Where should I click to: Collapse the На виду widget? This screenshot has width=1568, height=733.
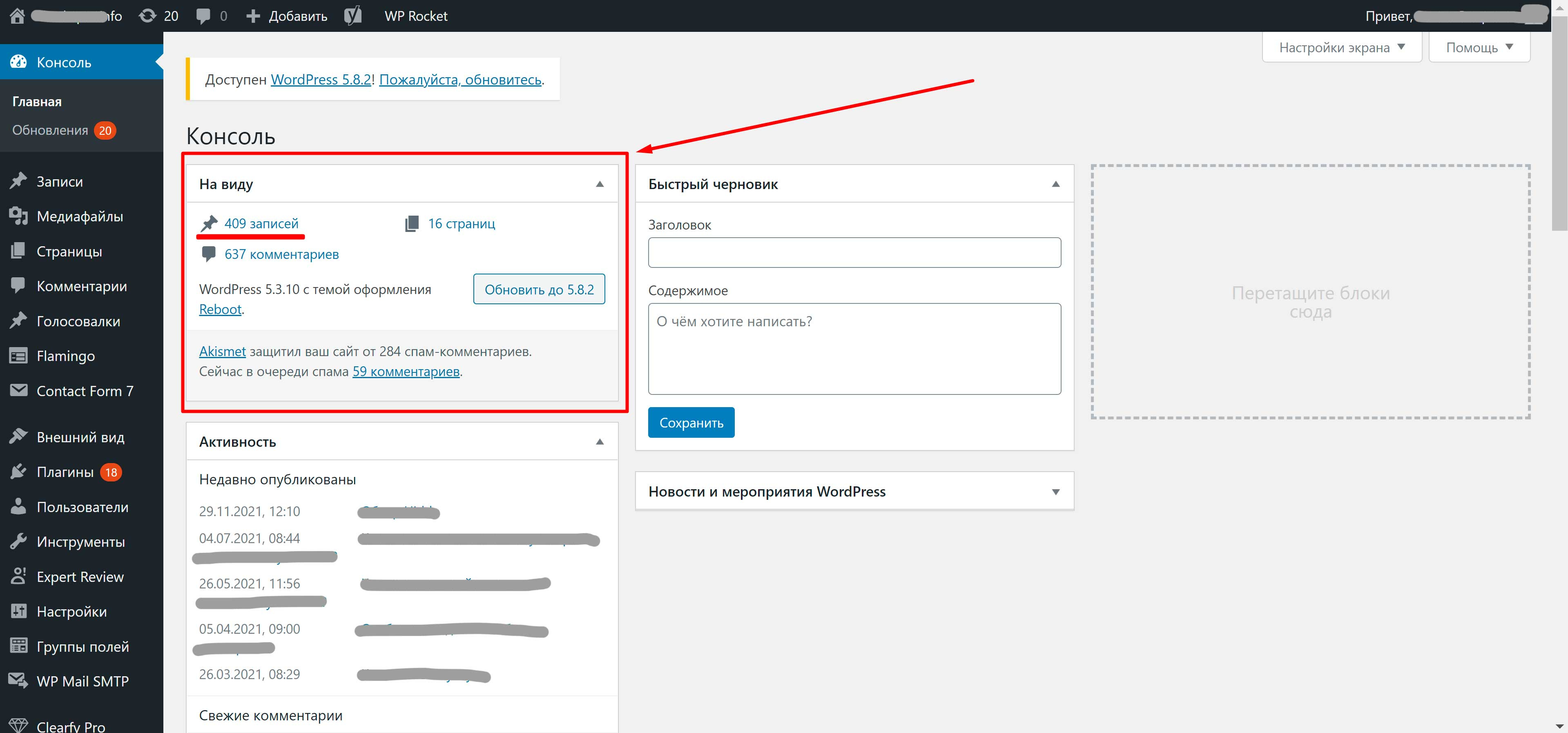coord(600,184)
